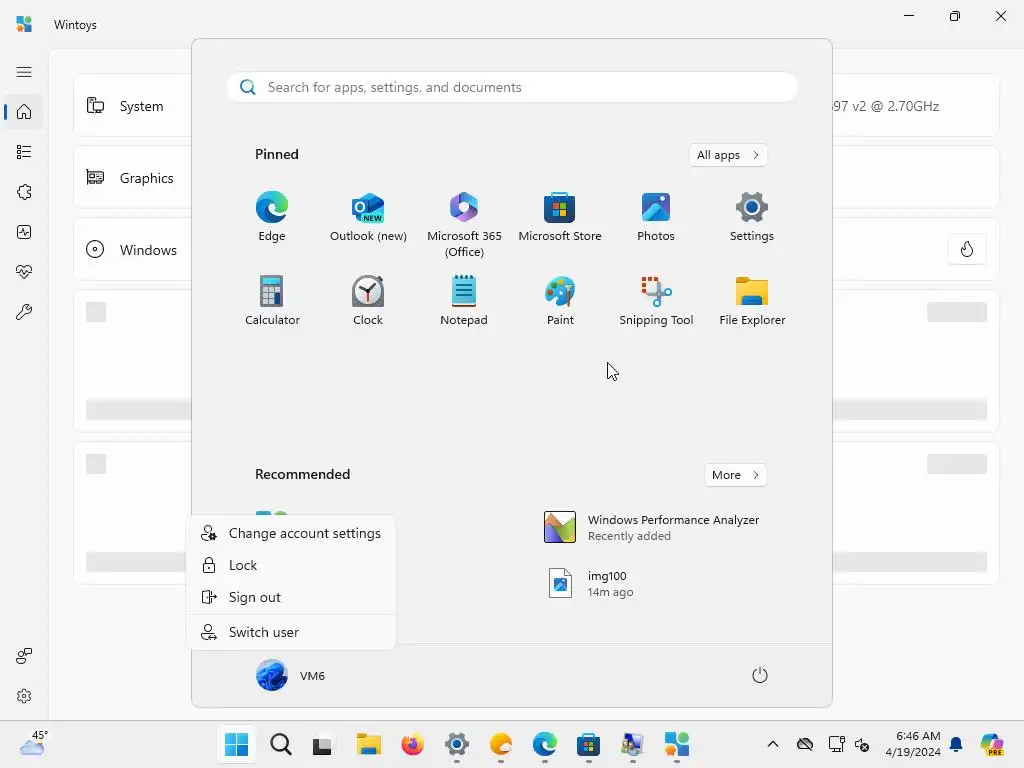Image resolution: width=1024 pixels, height=768 pixels.
Task: Open Wintoys Services puzzle sidebar icon
Action: 24,192
